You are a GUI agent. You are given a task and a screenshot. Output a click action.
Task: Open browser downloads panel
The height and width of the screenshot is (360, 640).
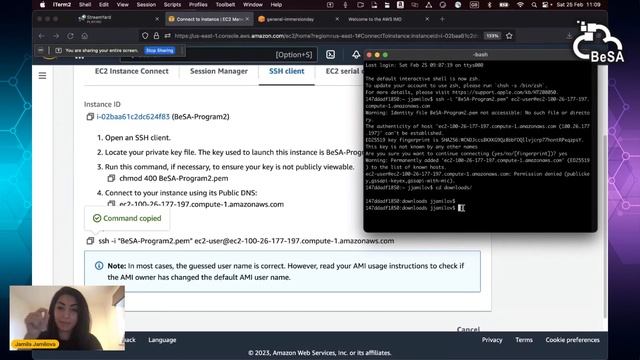click(x=569, y=36)
